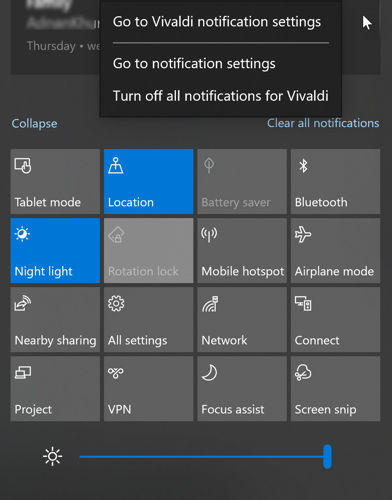Enable Airplane mode label
Image resolution: width=392 pixels, height=500 pixels.
[334, 272]
